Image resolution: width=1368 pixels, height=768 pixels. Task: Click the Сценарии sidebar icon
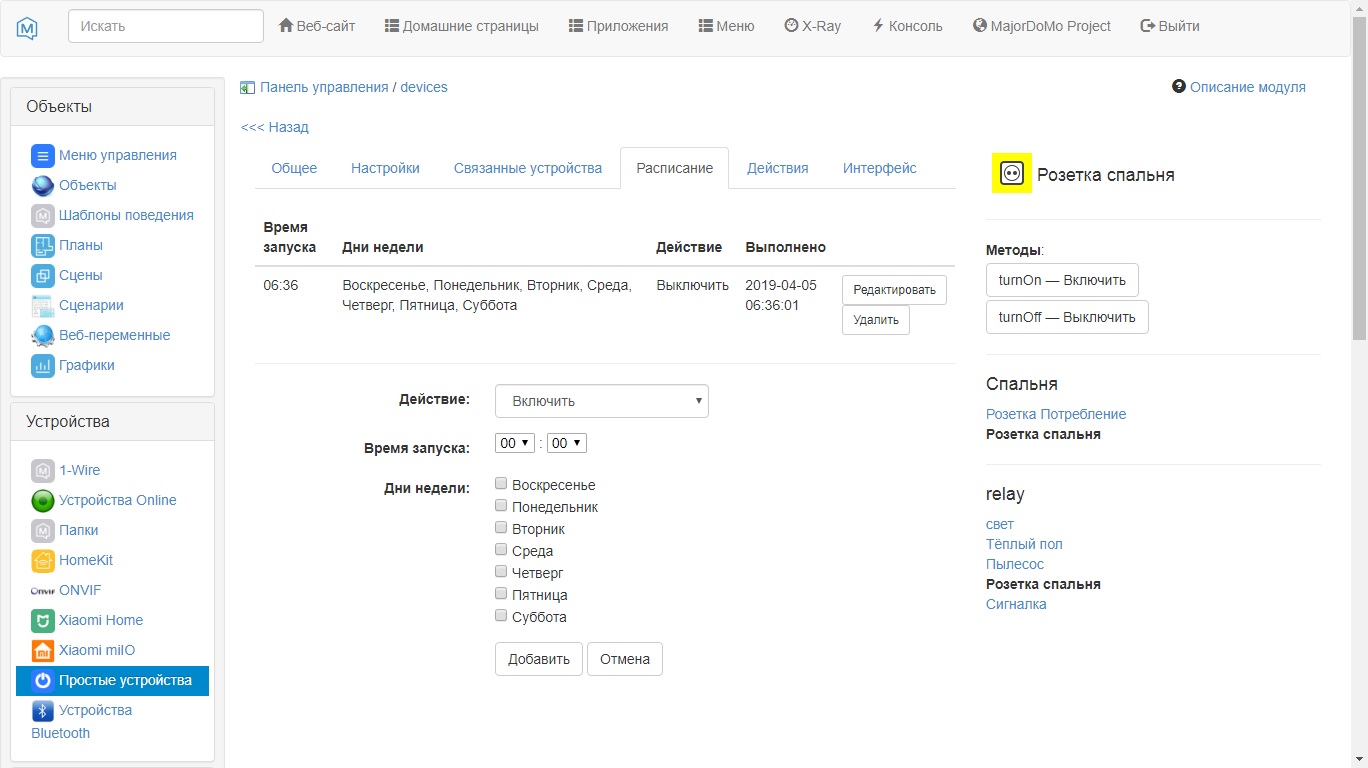(x=42, y=305)
